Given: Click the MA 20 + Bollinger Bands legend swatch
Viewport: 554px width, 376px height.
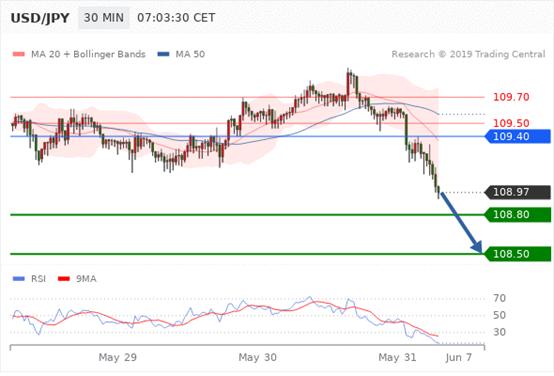Looking at the screenshot, I should click(x=19, y=54).
